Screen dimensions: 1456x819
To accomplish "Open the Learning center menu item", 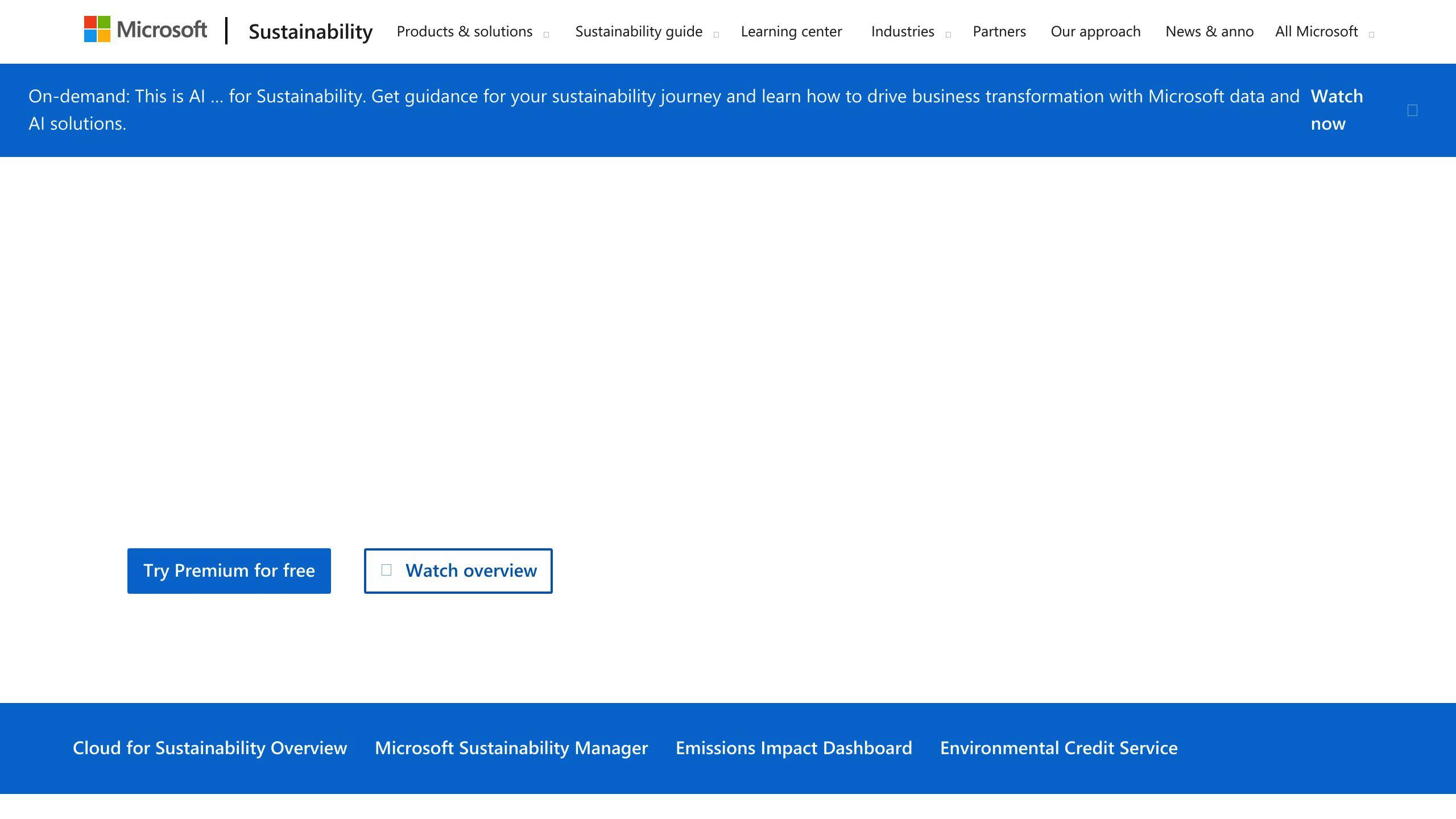I will tap(792, 31).
